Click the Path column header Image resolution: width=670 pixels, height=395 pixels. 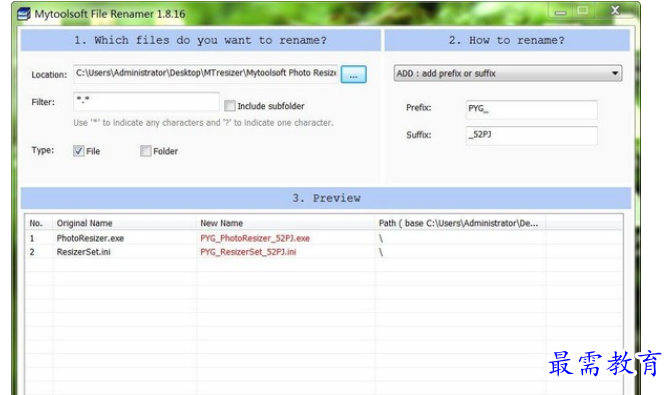pos(460,223)
